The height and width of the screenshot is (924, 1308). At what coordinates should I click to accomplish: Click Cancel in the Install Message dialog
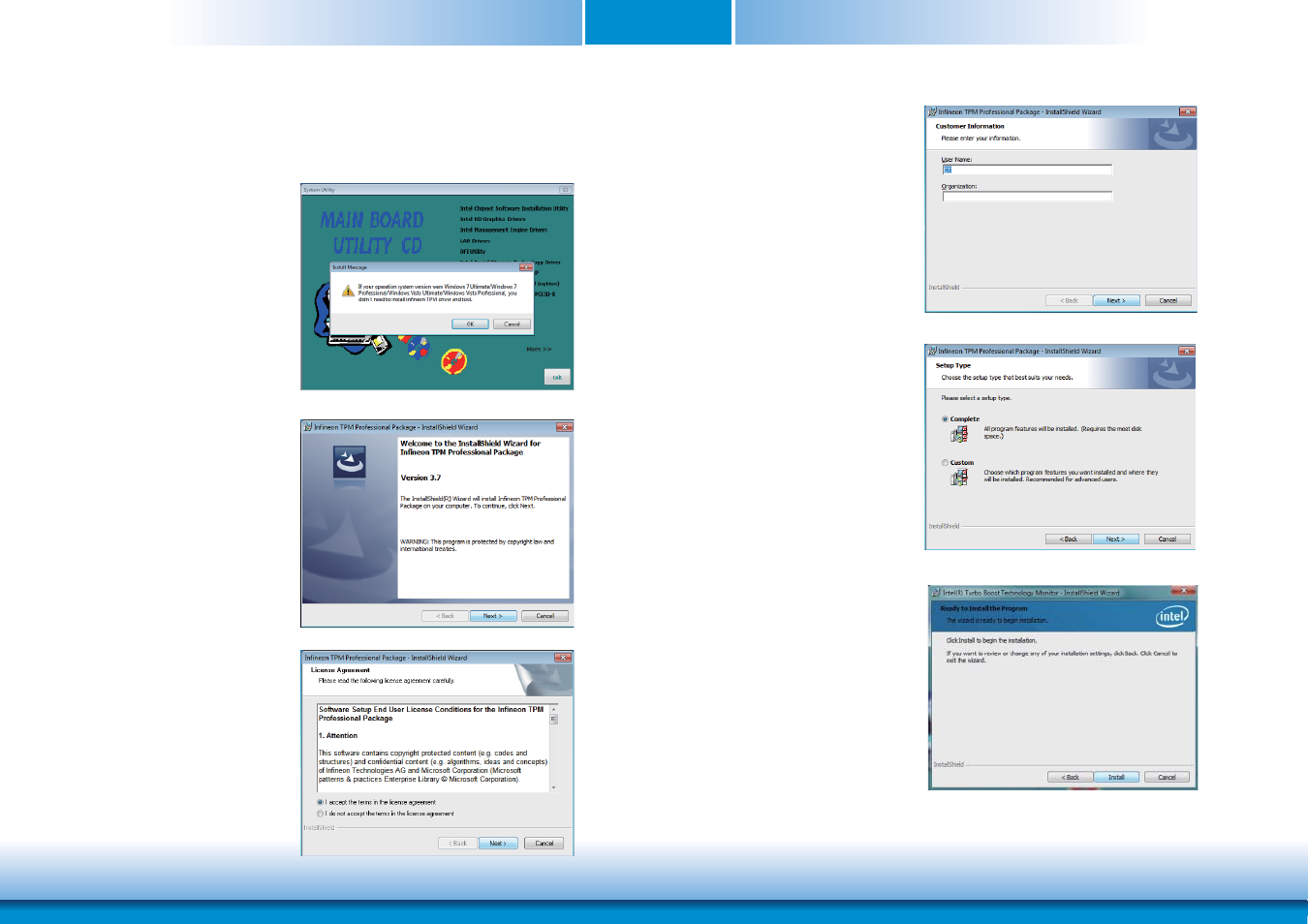tap(512, 324)
